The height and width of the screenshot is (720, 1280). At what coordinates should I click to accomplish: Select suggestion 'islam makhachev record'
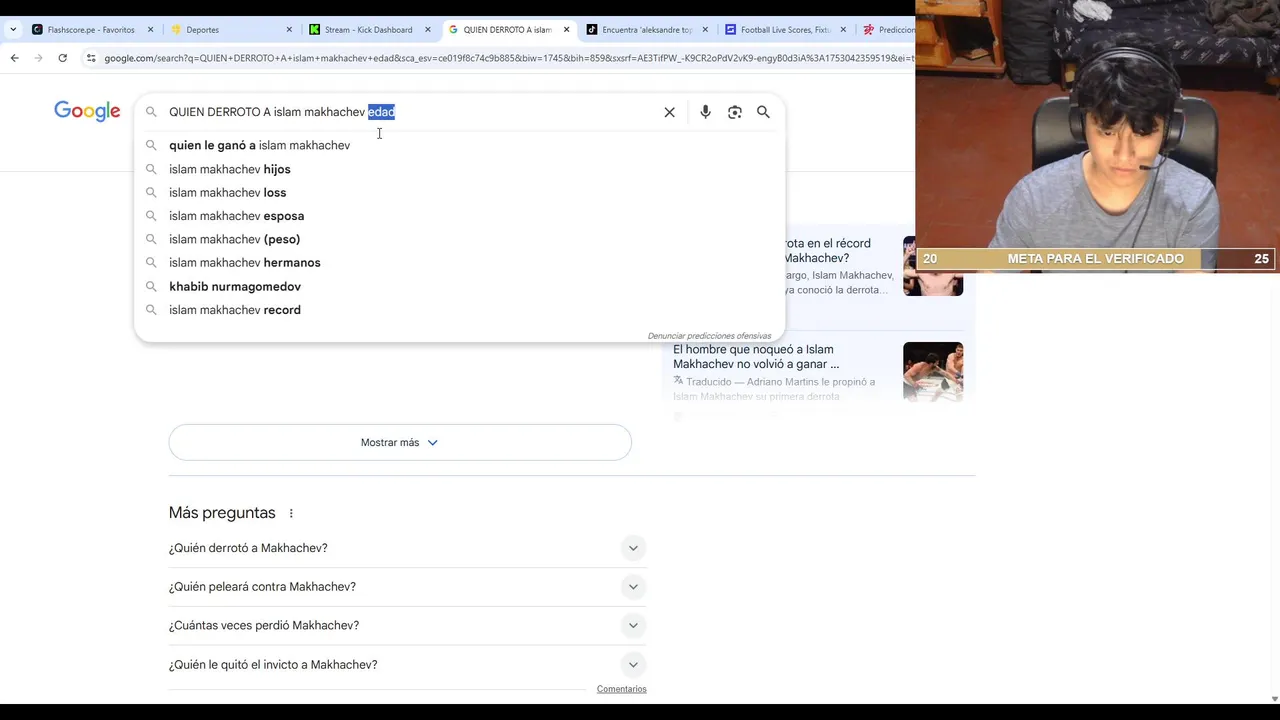(460, 310)
